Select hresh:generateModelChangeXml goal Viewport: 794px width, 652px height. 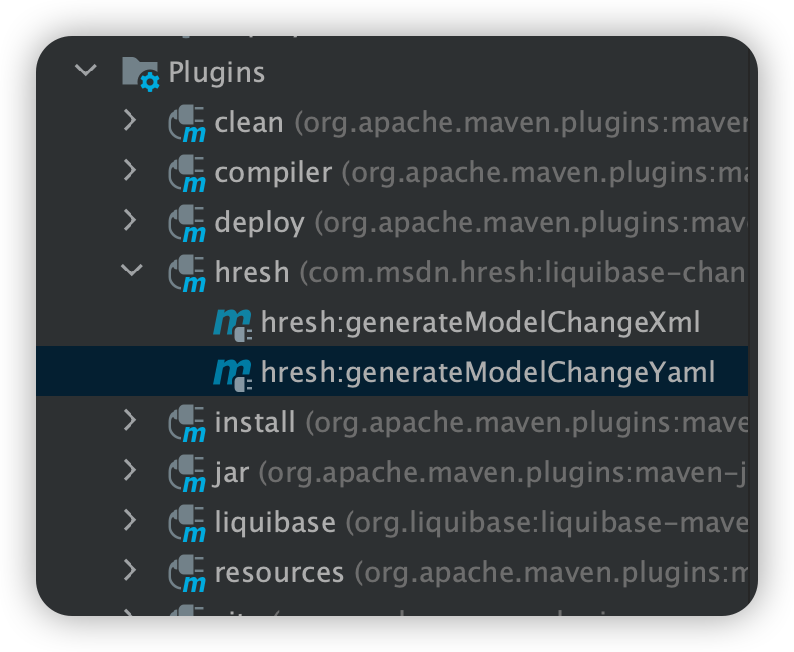[481, 323]
